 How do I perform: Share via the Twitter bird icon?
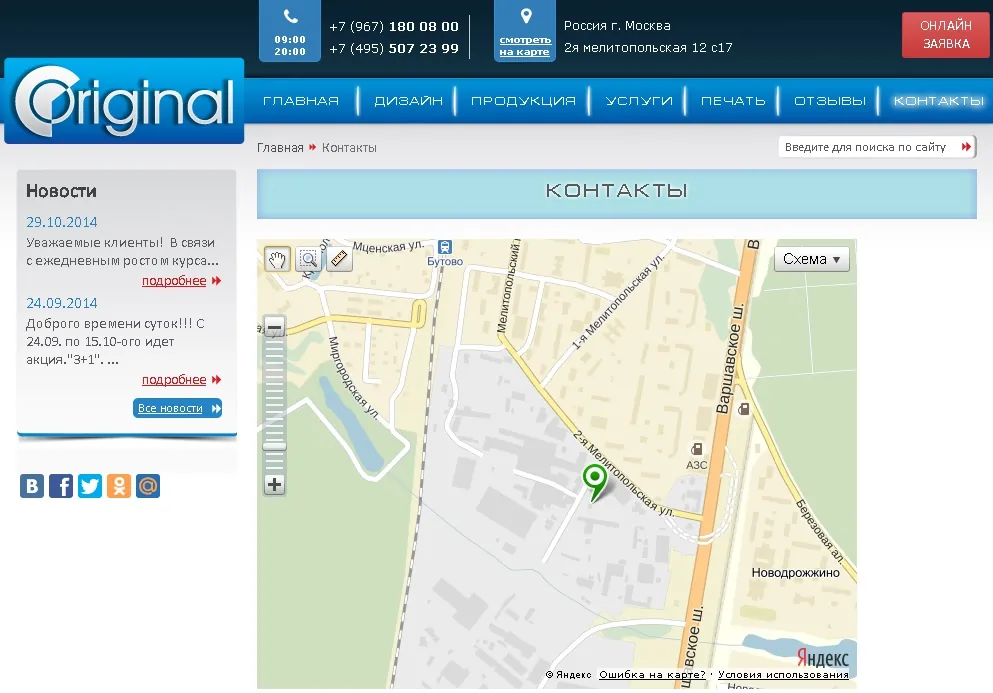click(90, 486)
